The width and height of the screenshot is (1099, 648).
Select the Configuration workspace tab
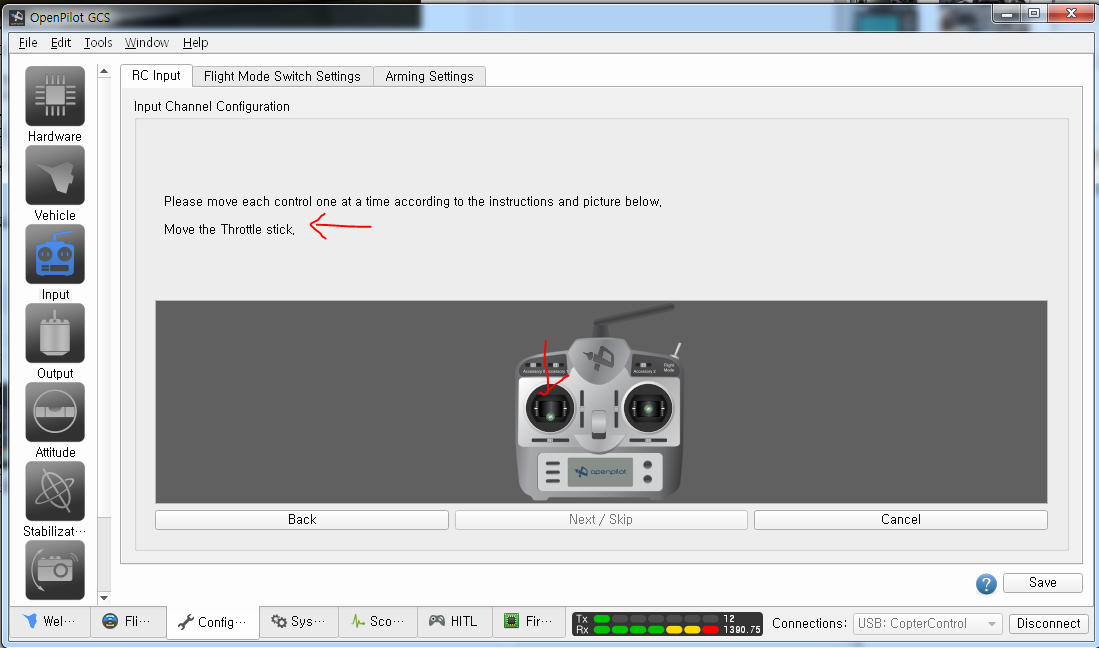point(213,622)
